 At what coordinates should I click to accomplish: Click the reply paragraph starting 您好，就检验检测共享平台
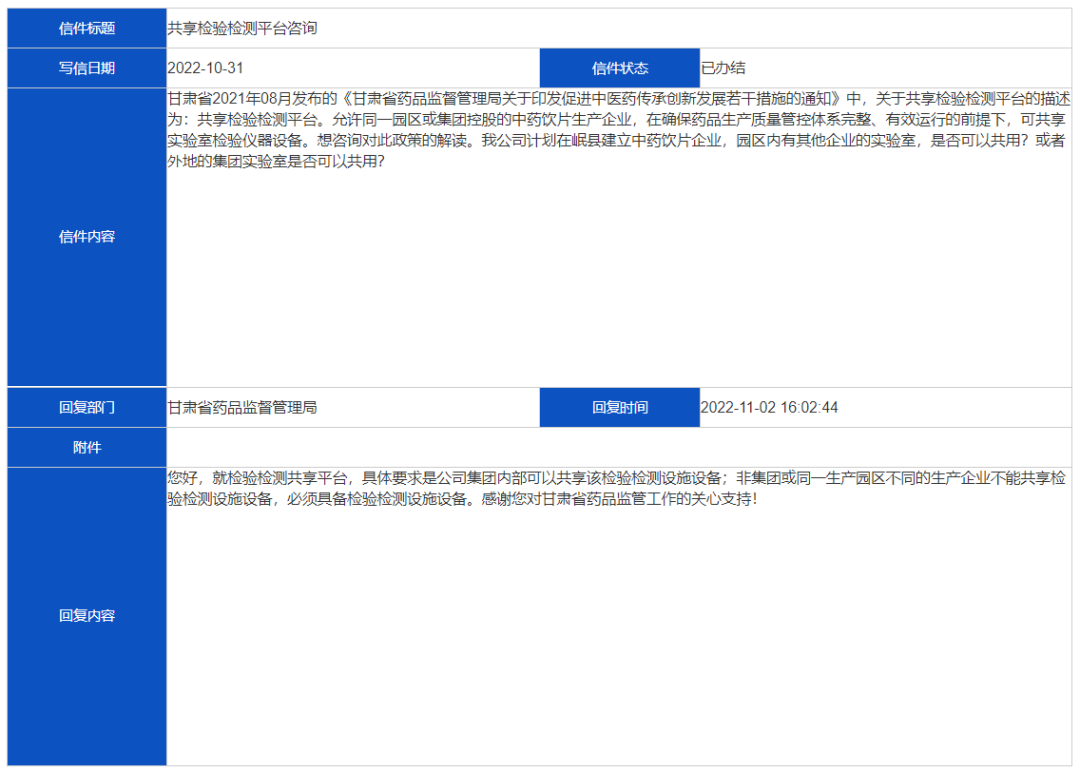[617, 488]
